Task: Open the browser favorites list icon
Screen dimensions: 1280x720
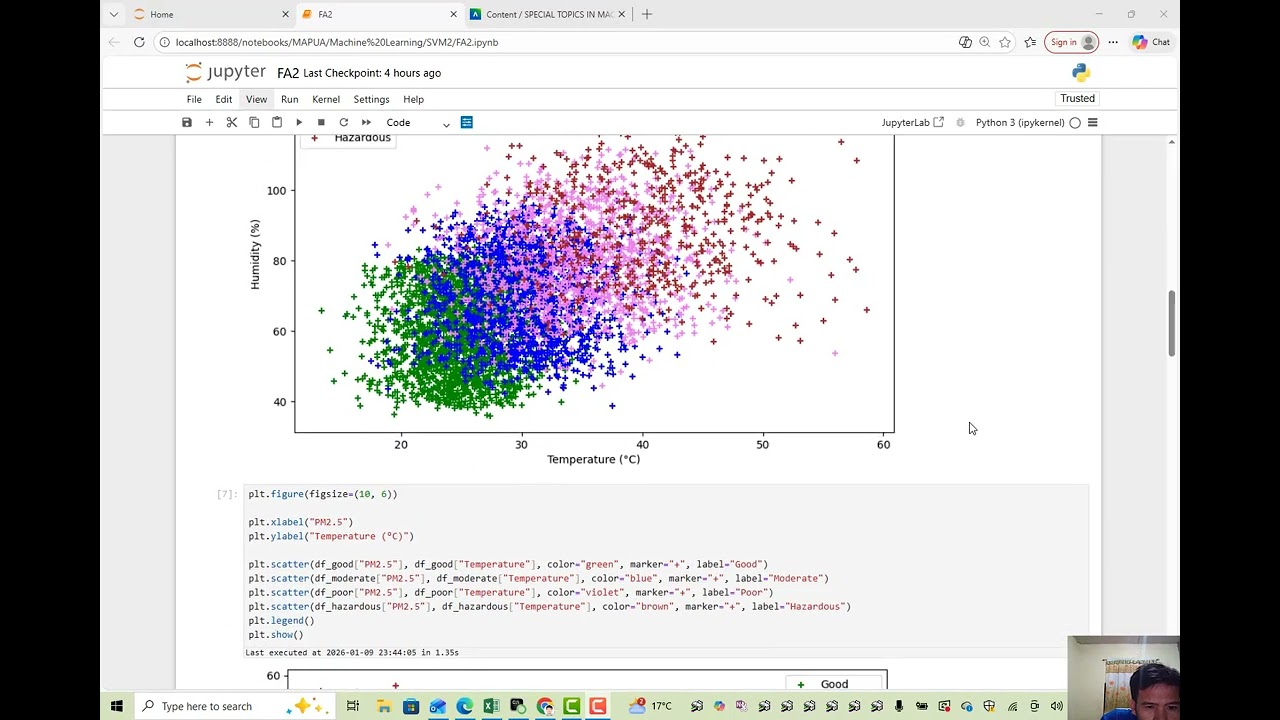Action: 1030,42
